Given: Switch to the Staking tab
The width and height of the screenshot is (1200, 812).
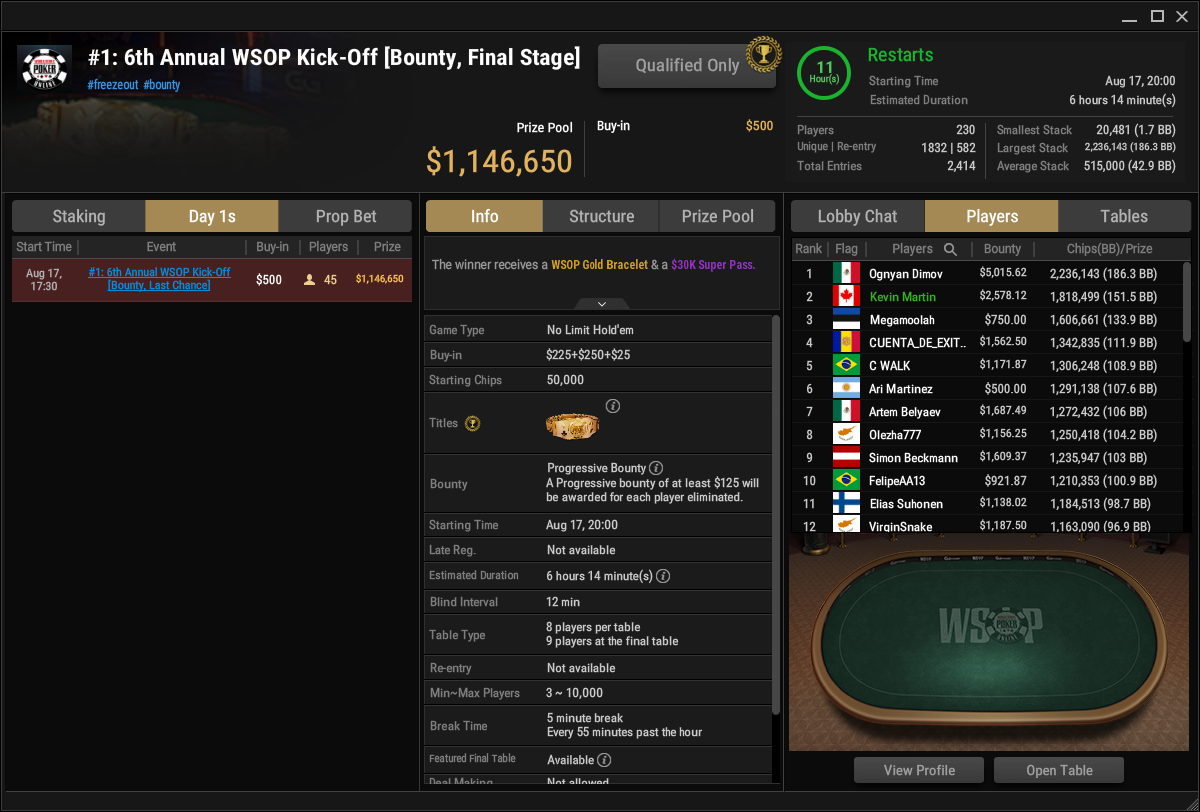Looking at the screenshot, I should click(79, 216).
